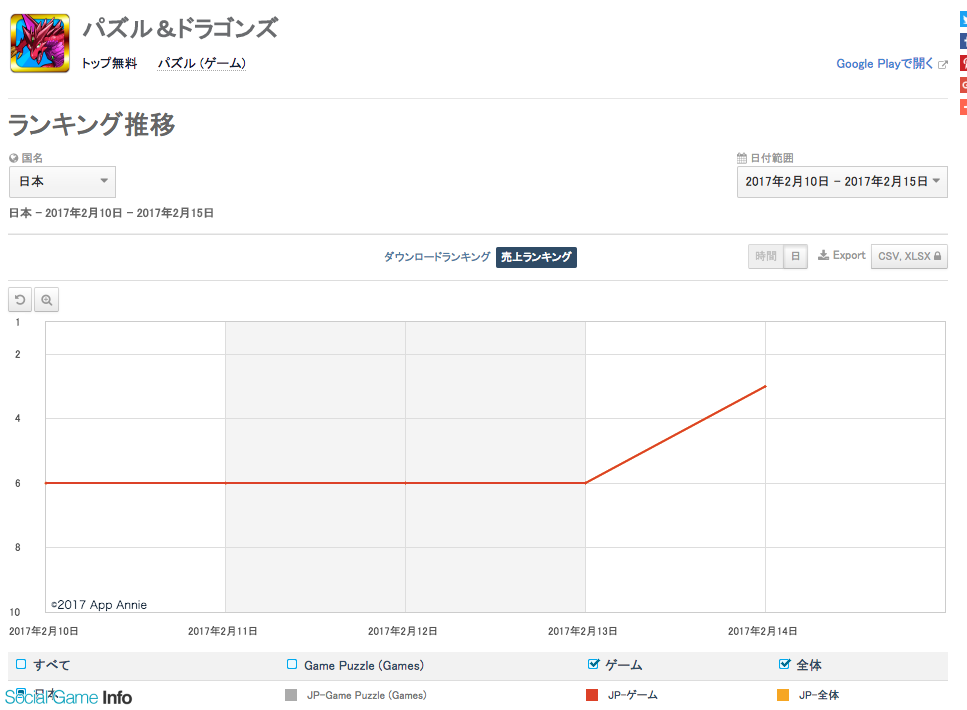This screenshot has height=710, width=967.
Task: Click the external-link icon beside Google Playで開く
Action: click(x=942, y=64)
